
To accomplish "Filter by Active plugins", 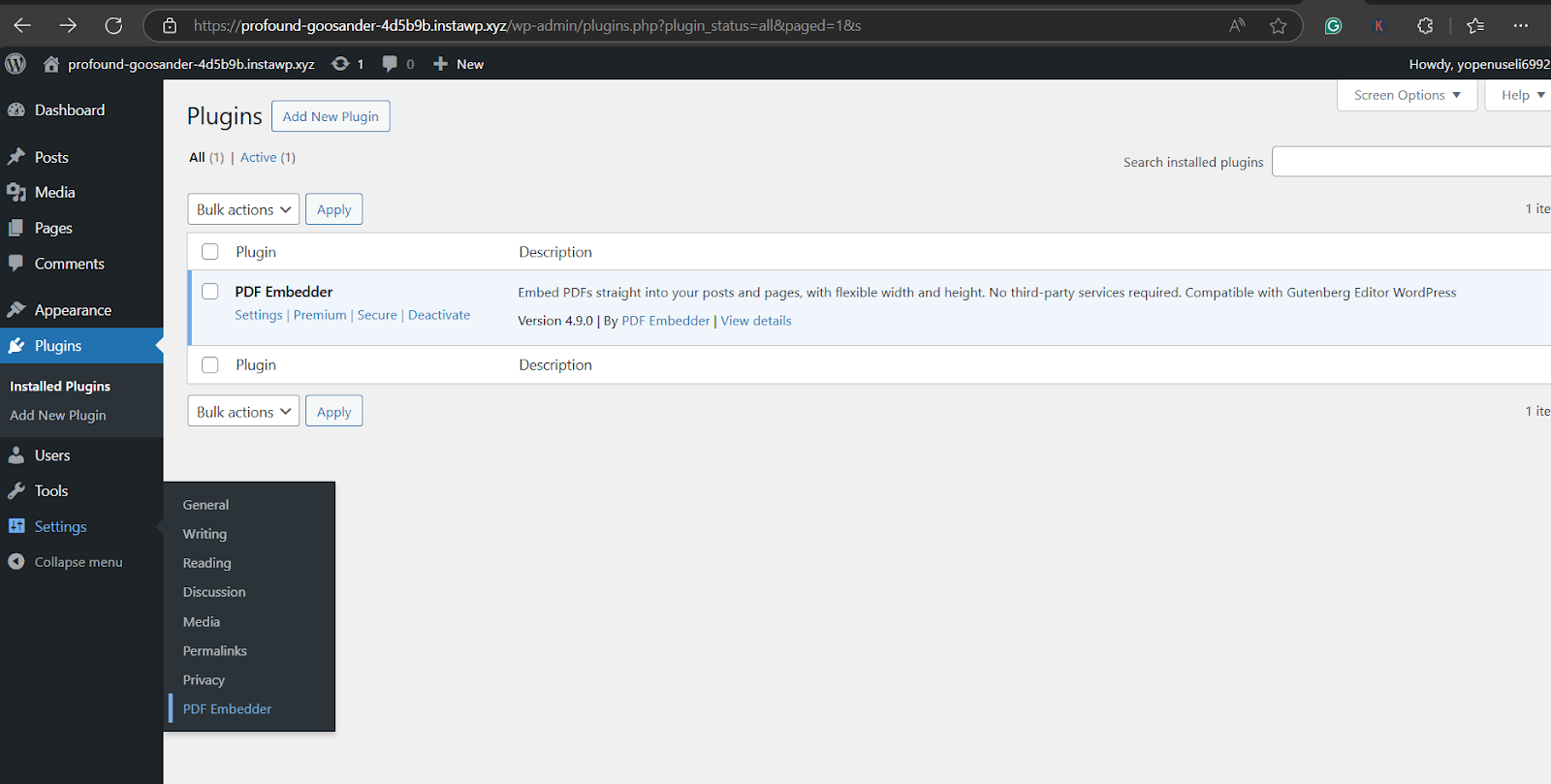I will [259, 157].
